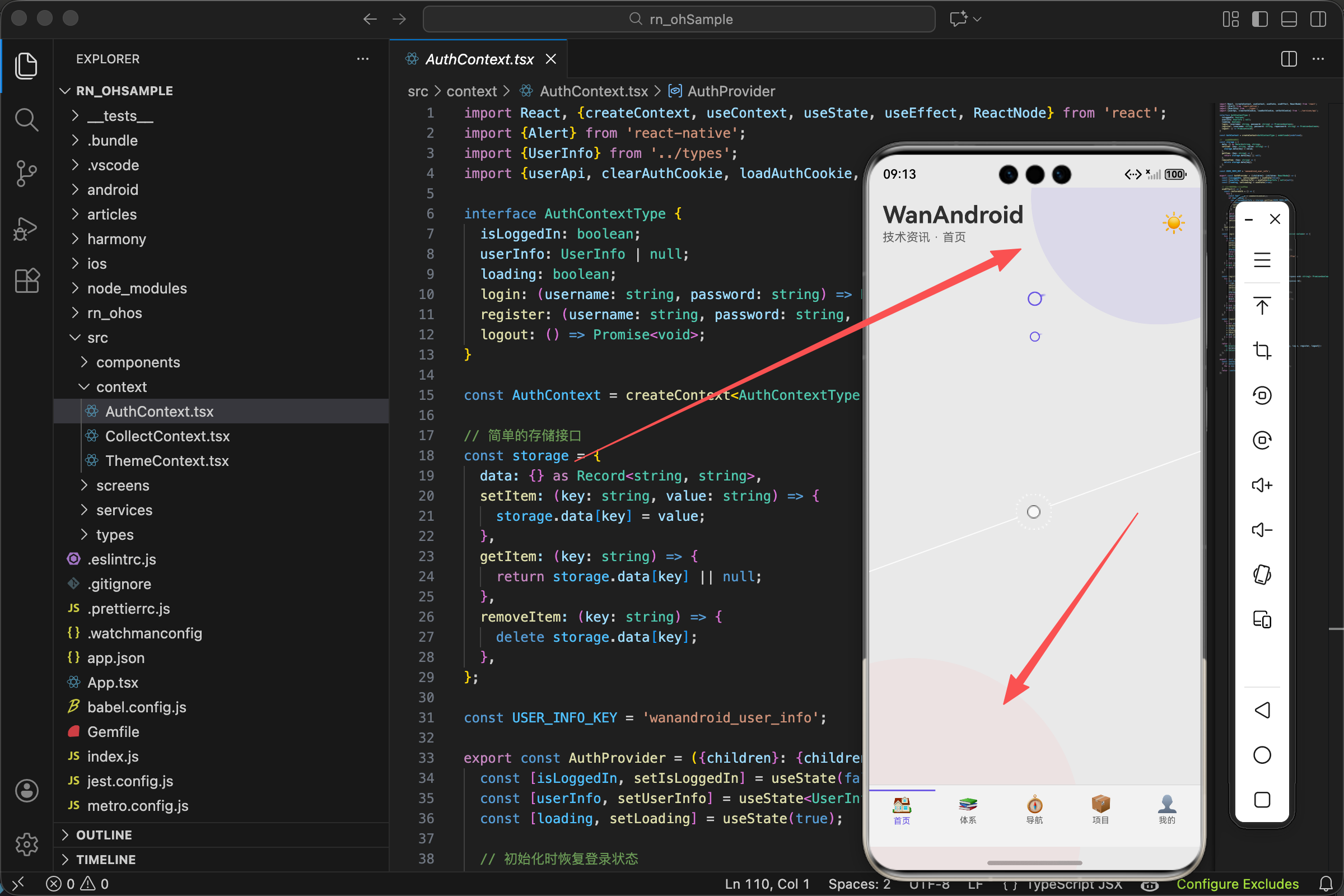The width and height of the screenshot is (1344, 896).
Task: Click the errors and warnings counter
Action: pyautogui.click(x=77, y=884)
